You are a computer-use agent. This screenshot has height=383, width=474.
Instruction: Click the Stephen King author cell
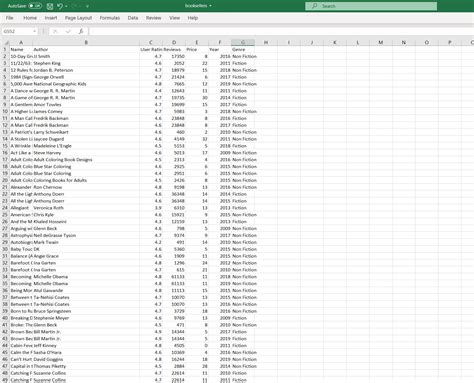tap(86, 63)
